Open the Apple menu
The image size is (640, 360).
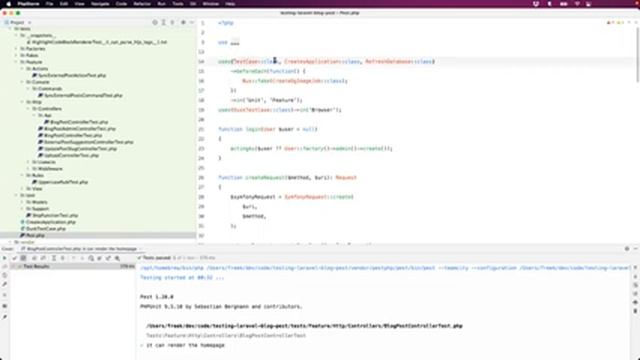click(x=8, y=4)
